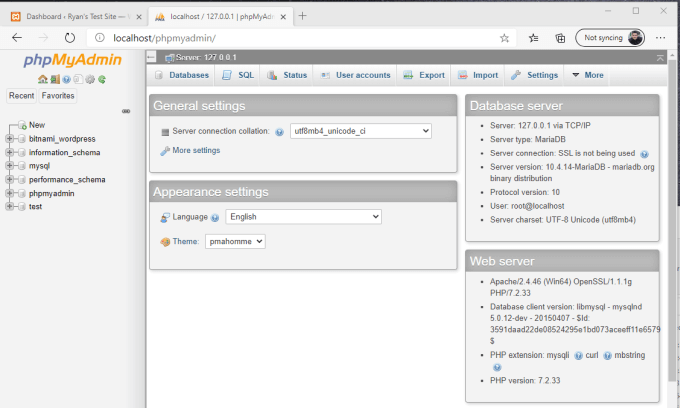Screen dimensions: 680x408
Task: Click "Server type: MariaDB" text
Action: point(528,140)
